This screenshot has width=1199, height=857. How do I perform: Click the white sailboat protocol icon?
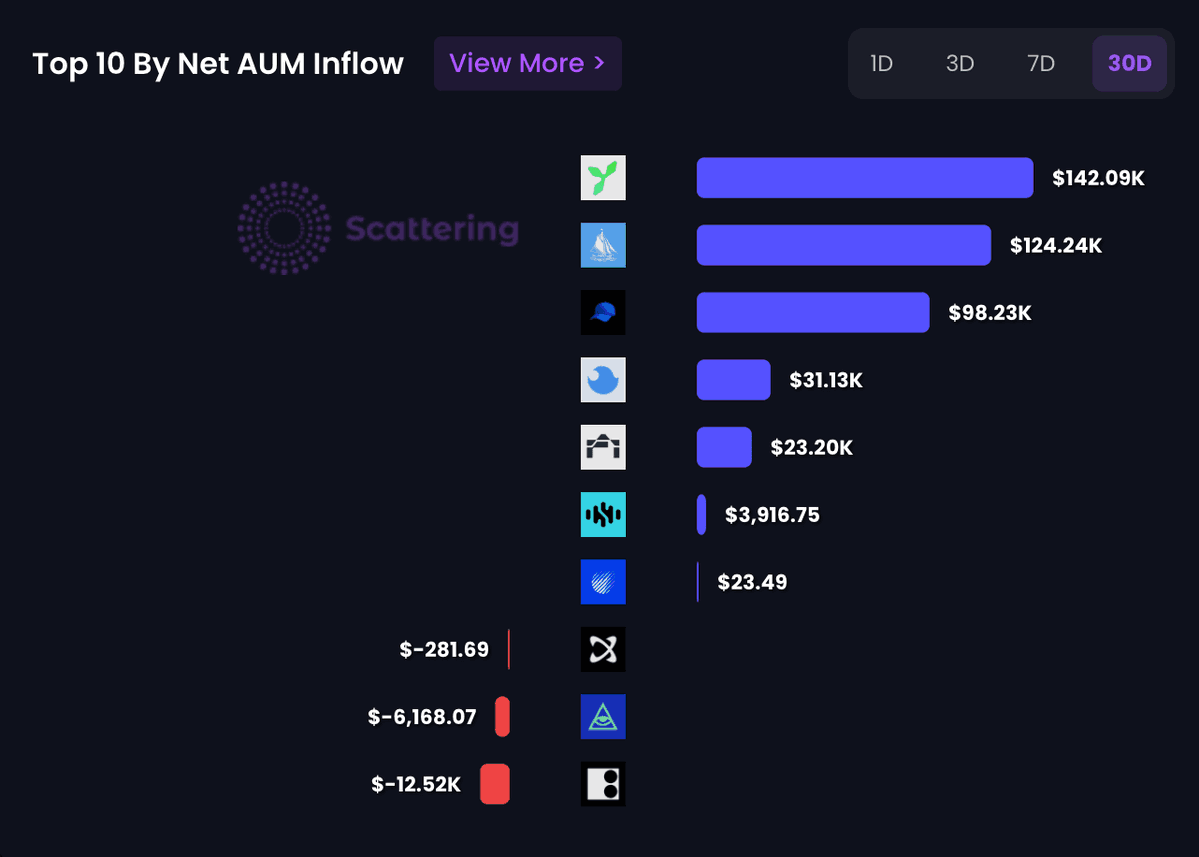click(x=603, y=245)
